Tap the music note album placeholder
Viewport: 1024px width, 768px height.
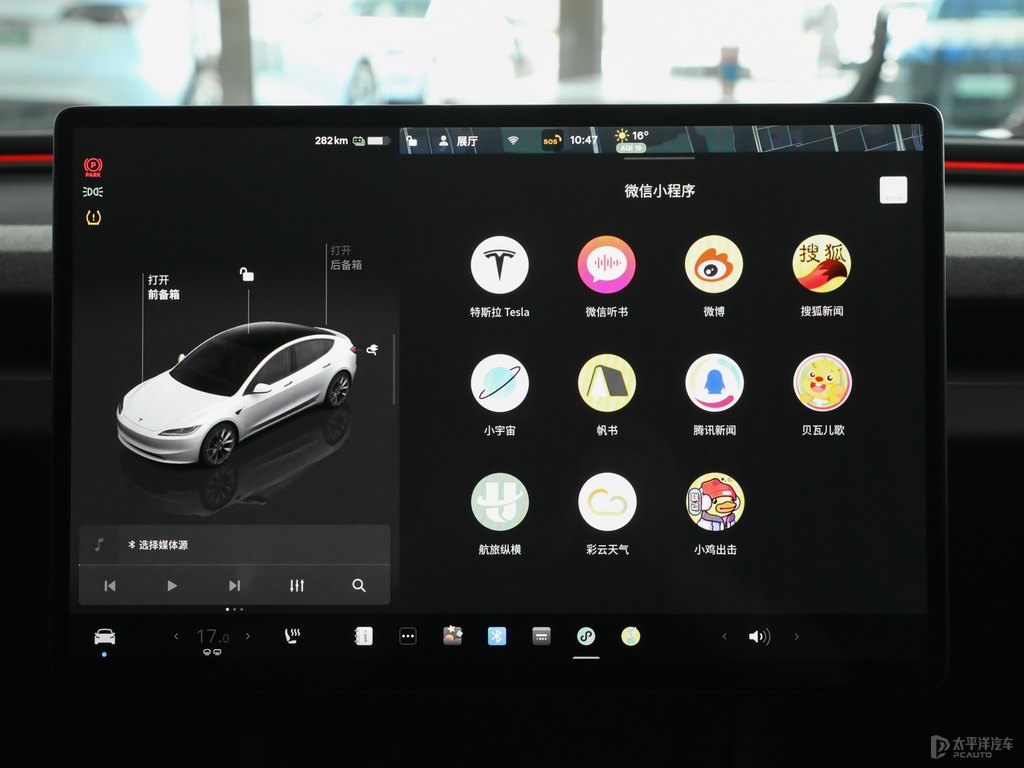(99, 545)
